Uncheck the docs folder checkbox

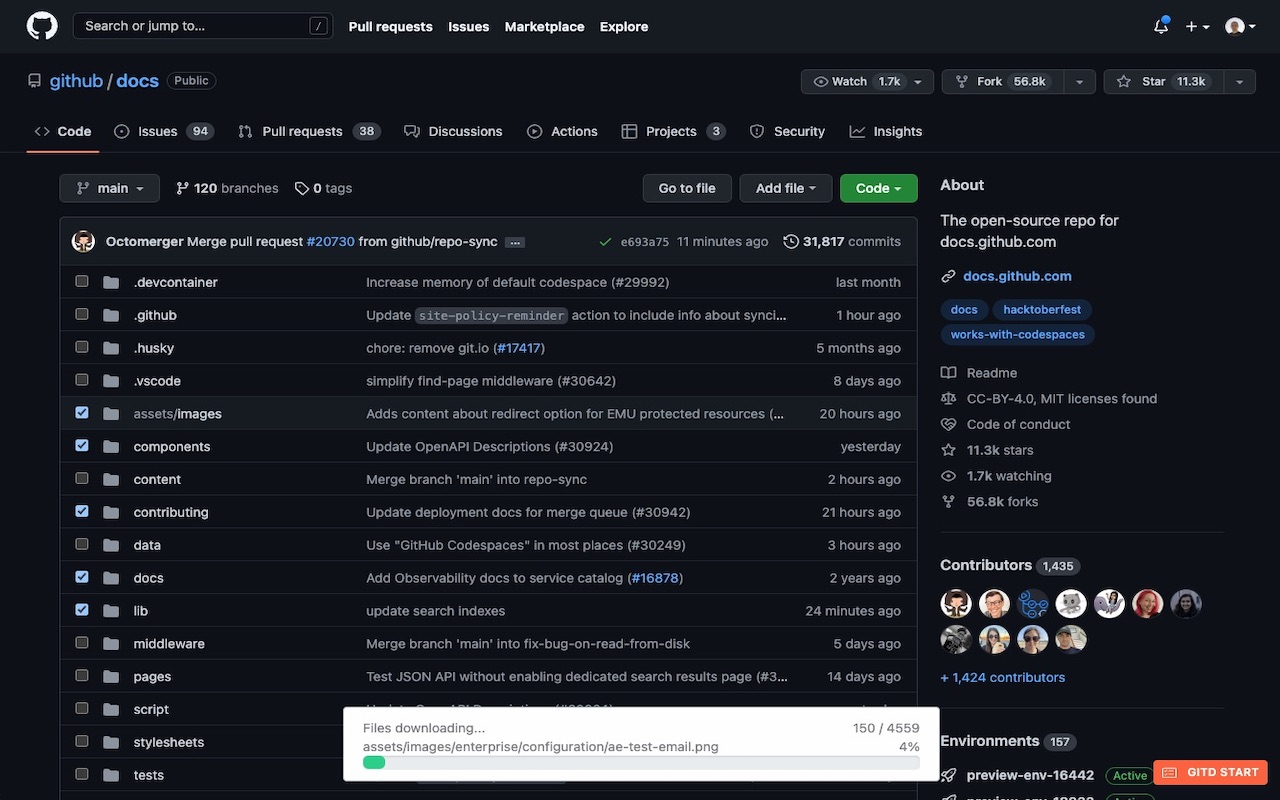click(81, 576)
